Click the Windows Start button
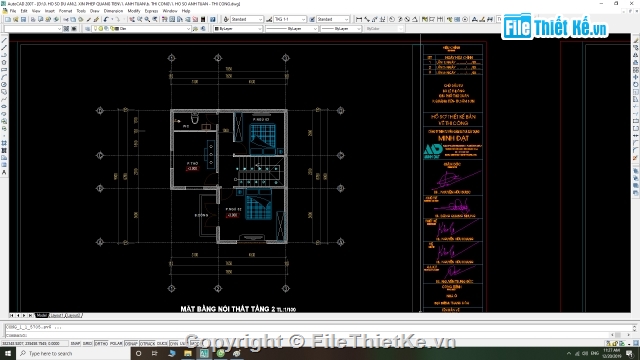The width and height of the screenshot is (640, 360). click(8, 353)
